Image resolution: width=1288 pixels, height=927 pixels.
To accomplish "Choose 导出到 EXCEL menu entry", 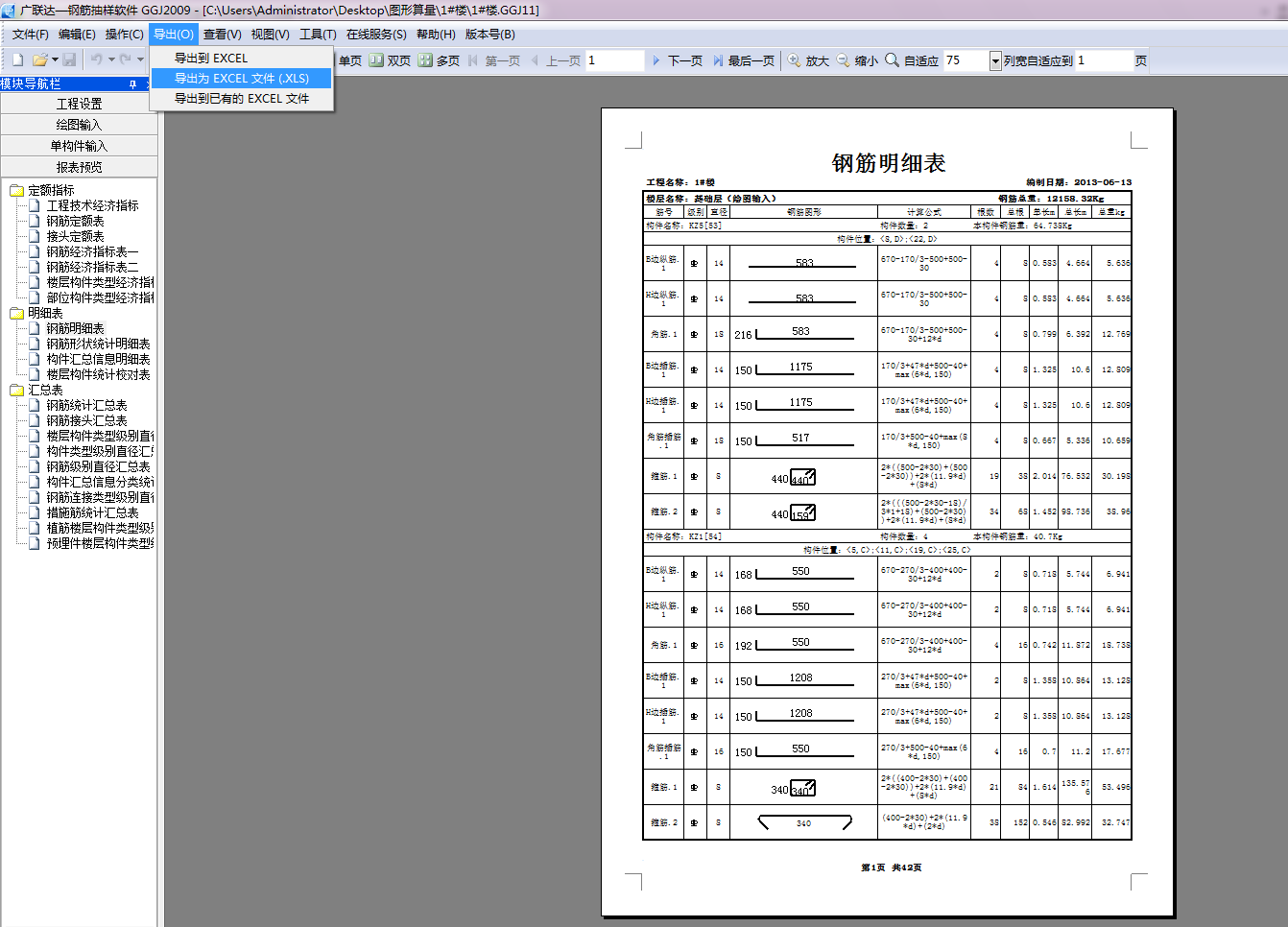I will tap(242, 59).
